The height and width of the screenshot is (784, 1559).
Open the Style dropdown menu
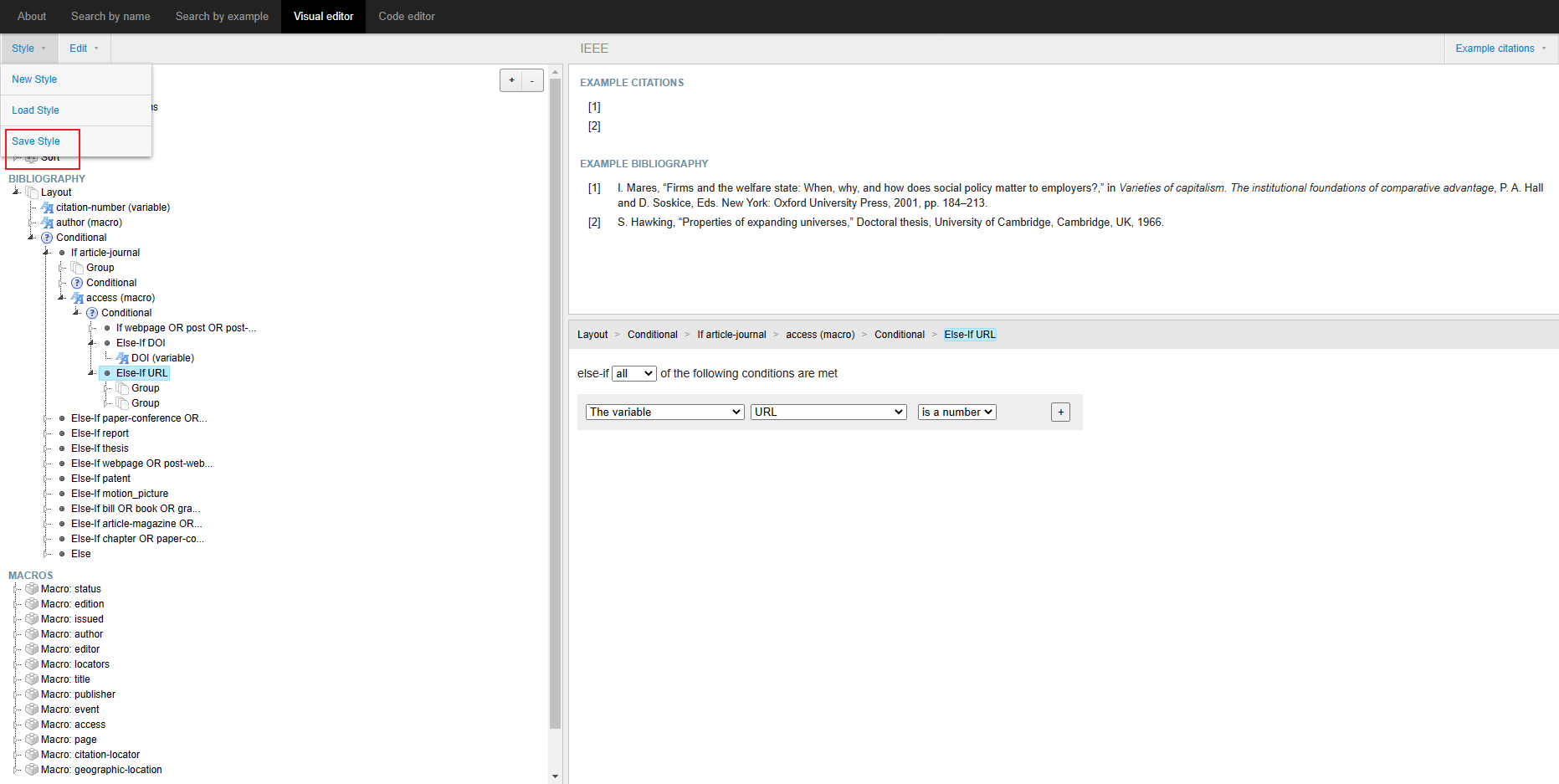click(28, 49)
